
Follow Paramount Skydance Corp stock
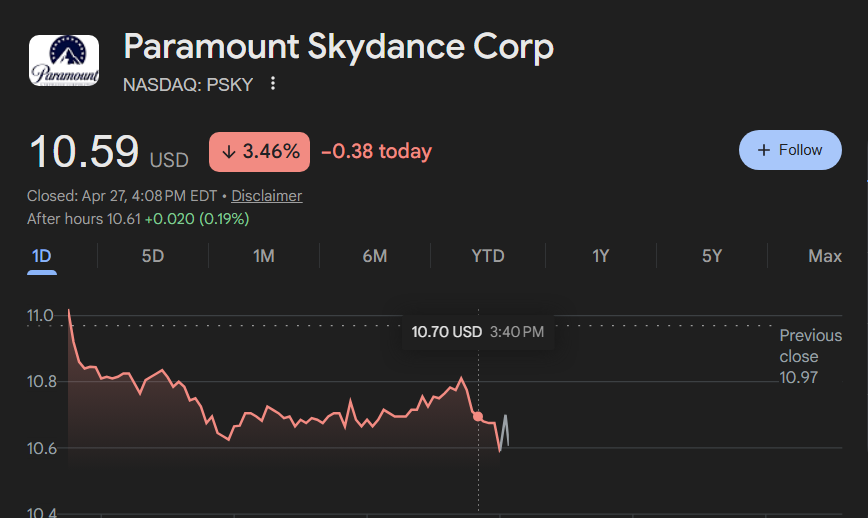790,150
